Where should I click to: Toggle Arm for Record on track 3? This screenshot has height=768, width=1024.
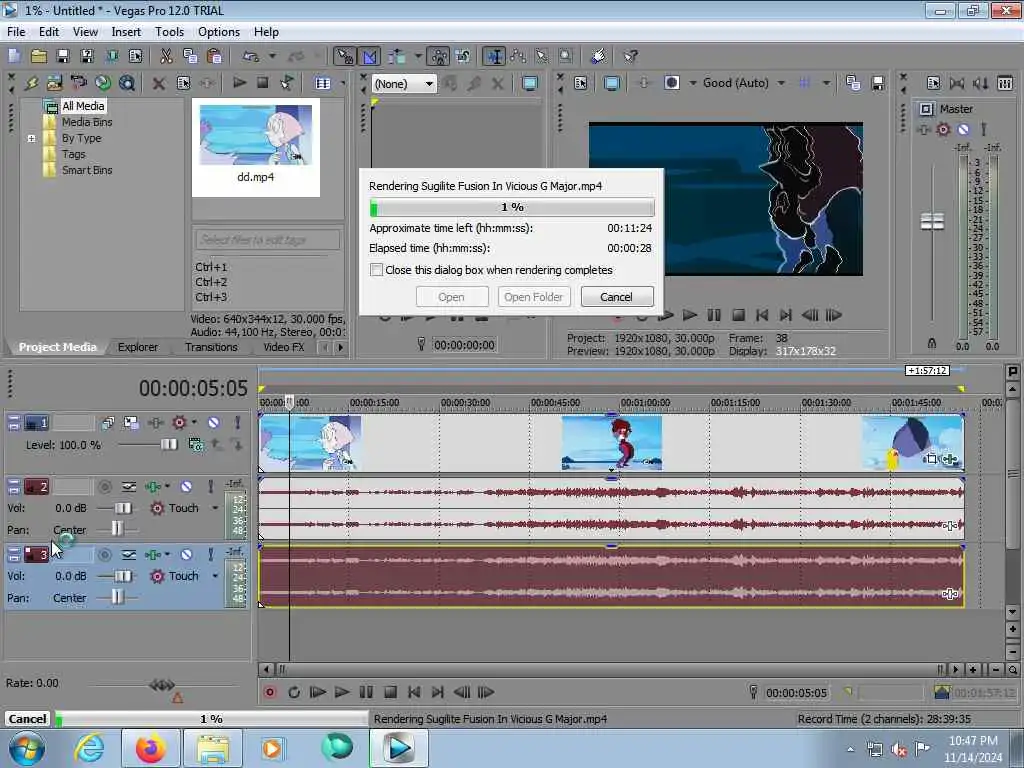coord(104,554)
